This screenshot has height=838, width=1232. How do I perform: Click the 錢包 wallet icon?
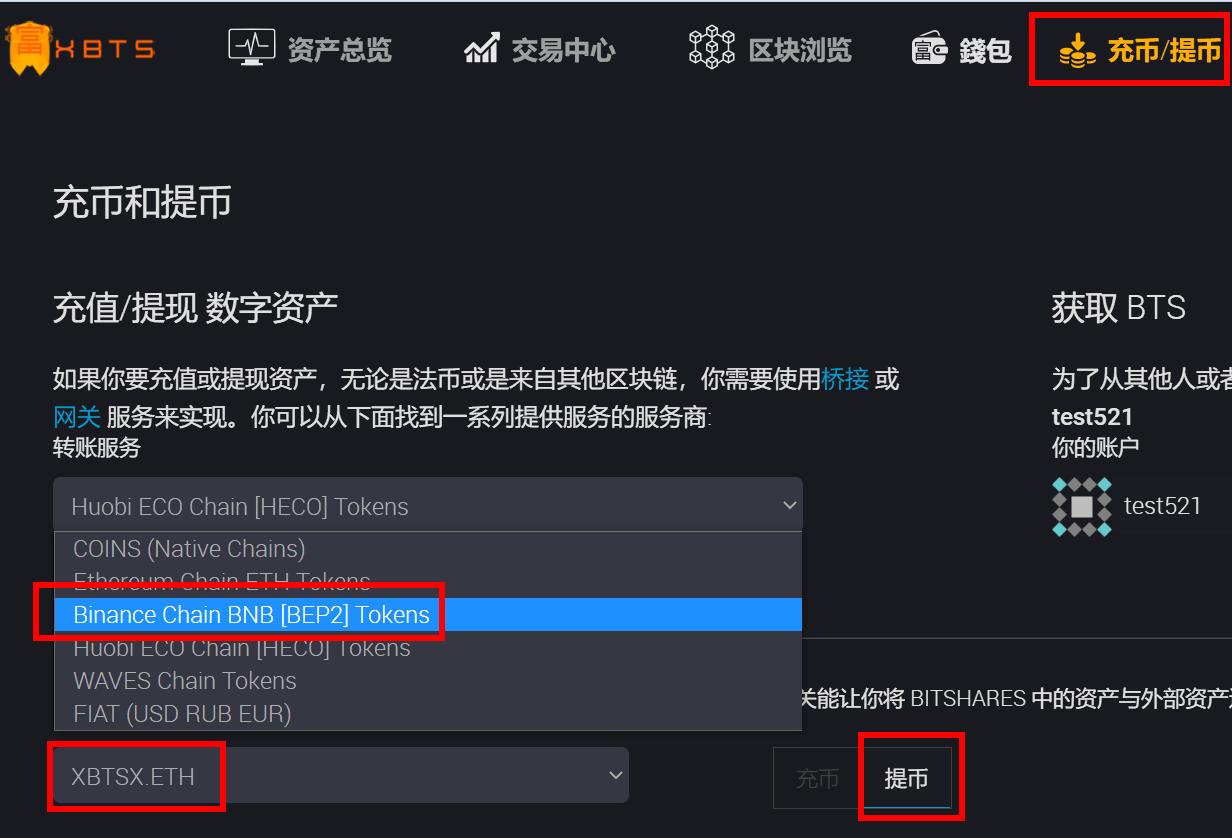pos(929,49)
